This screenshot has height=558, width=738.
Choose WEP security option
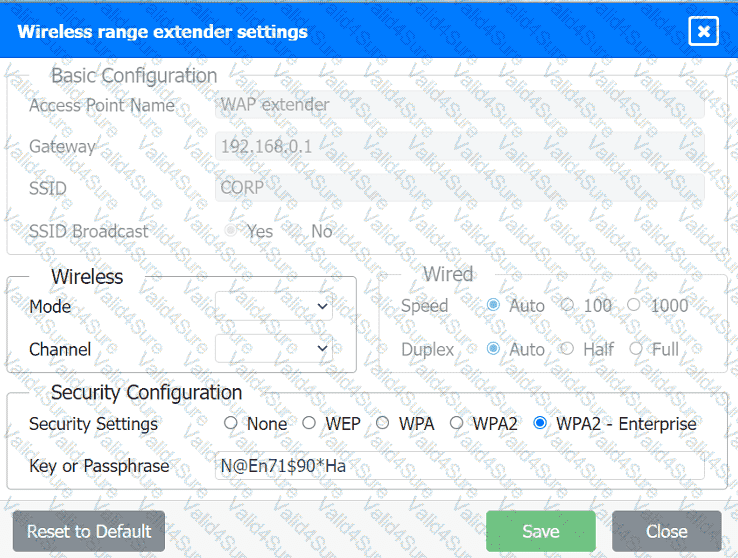click(x=309, y=423)
